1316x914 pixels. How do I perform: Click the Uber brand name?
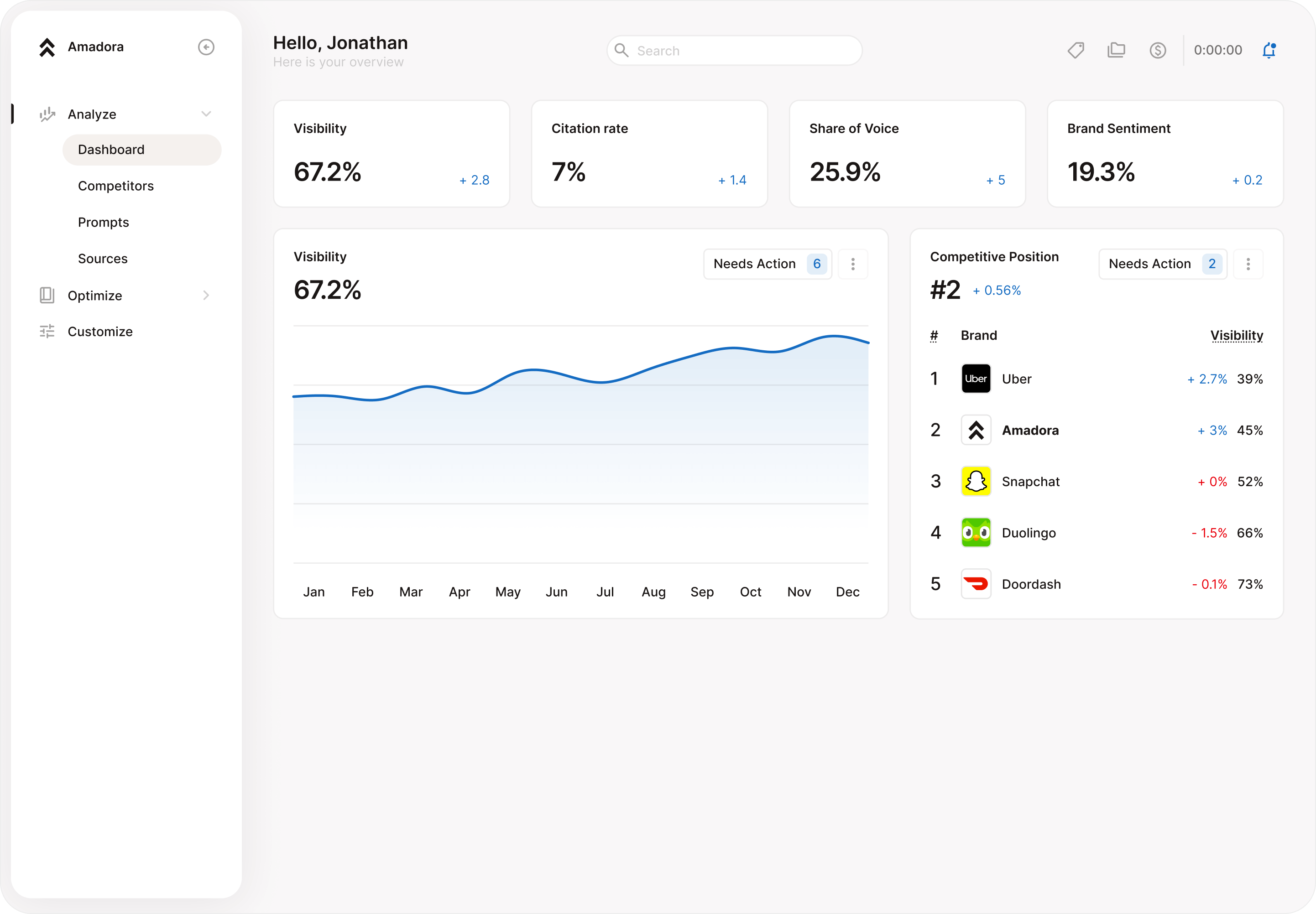[x=1017, y=379]
